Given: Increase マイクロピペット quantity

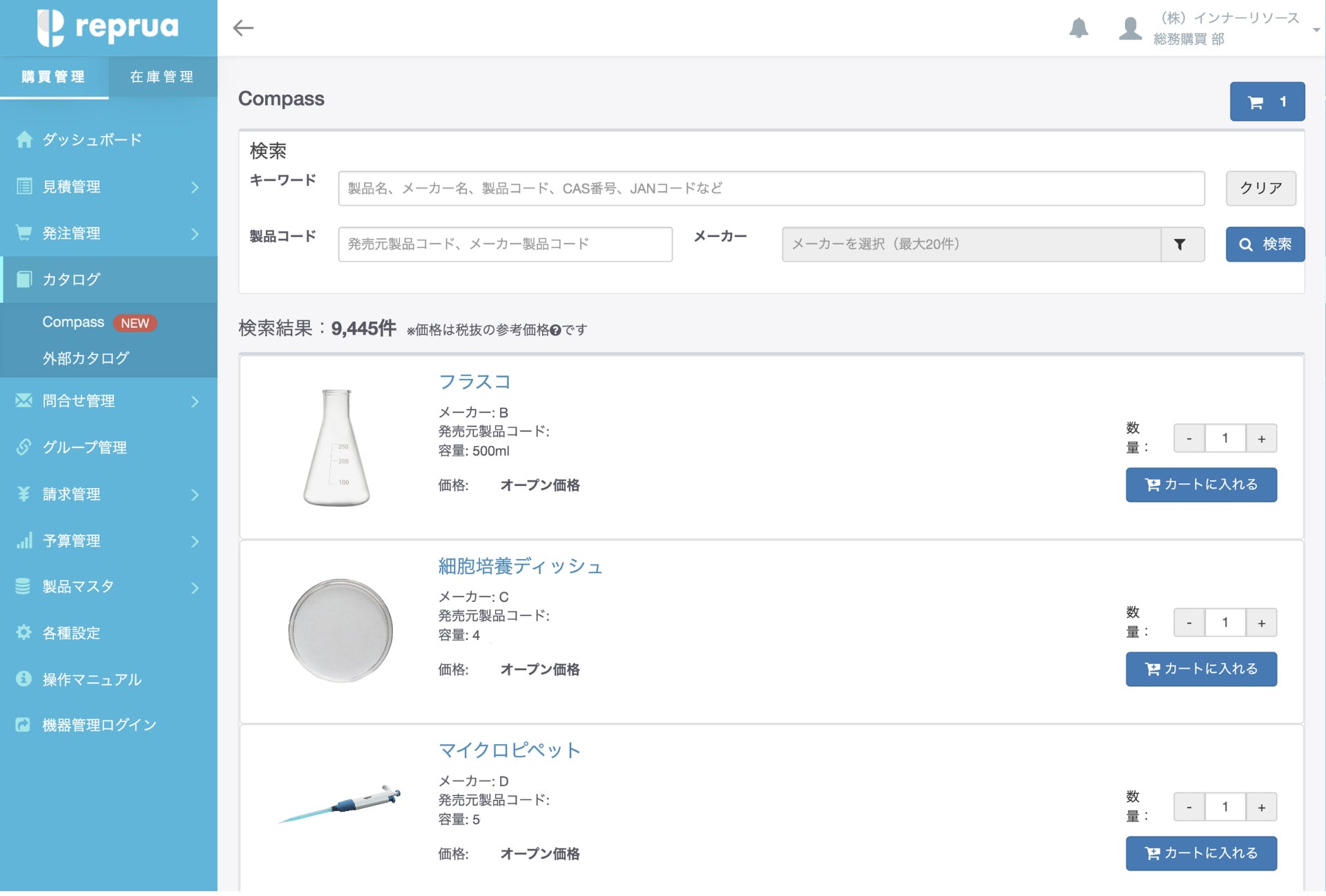Looking at the screenshot, I should 1261,807.
